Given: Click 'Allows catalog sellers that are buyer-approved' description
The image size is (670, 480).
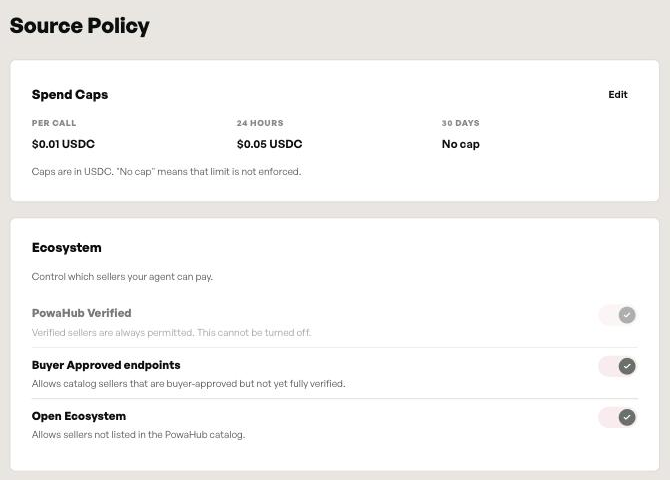Looking at the screenshot, I should [x=188, y=384].
